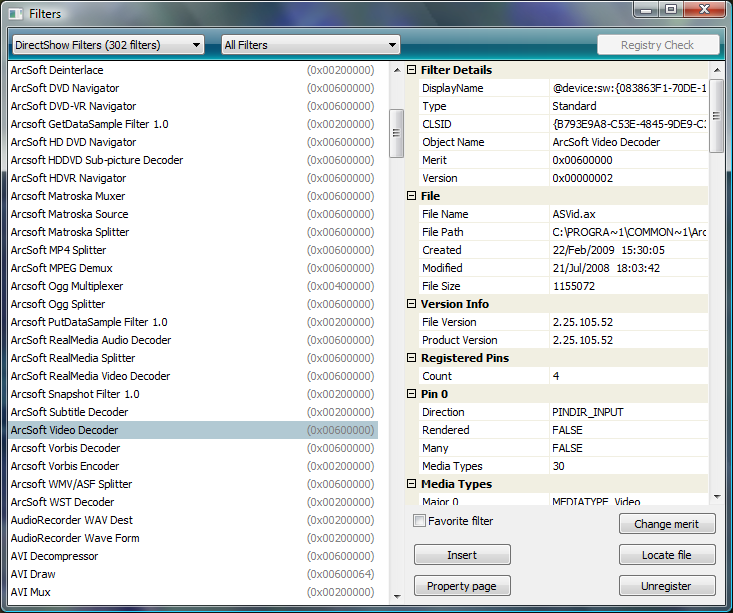Enable the Favorite filter checkbox

click(x=420, y=521)
